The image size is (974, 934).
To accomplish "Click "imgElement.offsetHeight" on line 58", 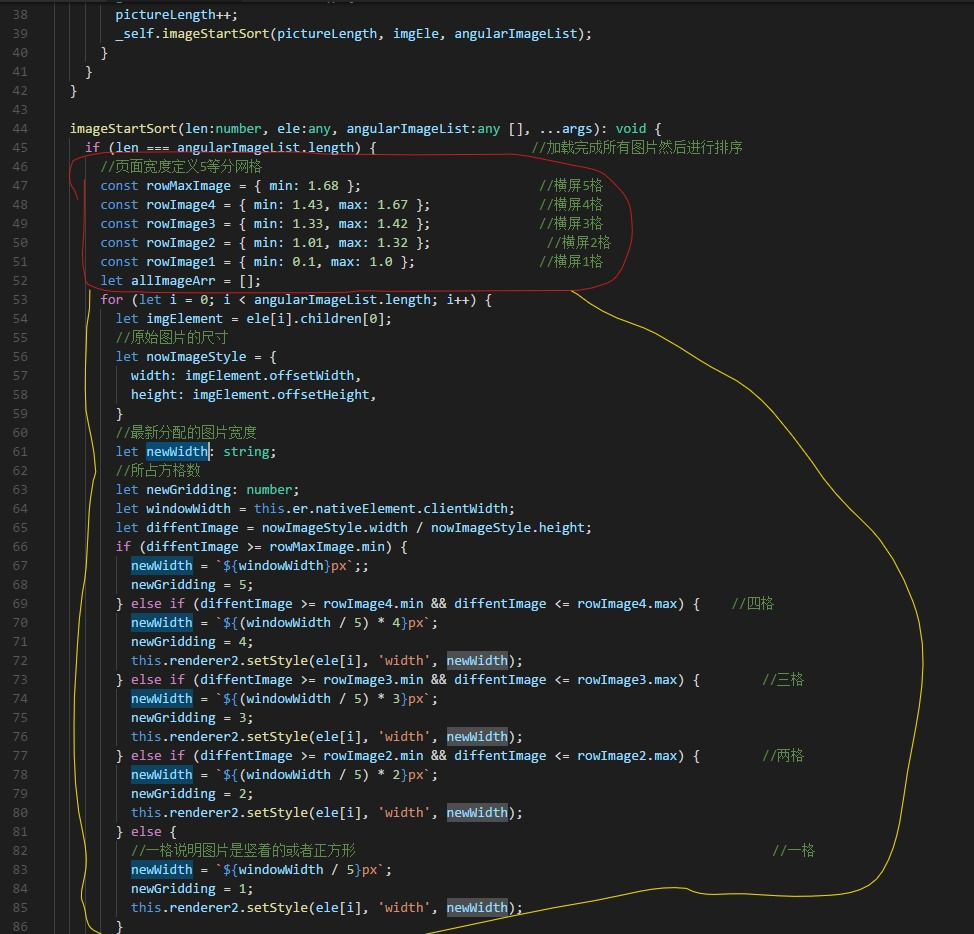I will tap(281, 394).
